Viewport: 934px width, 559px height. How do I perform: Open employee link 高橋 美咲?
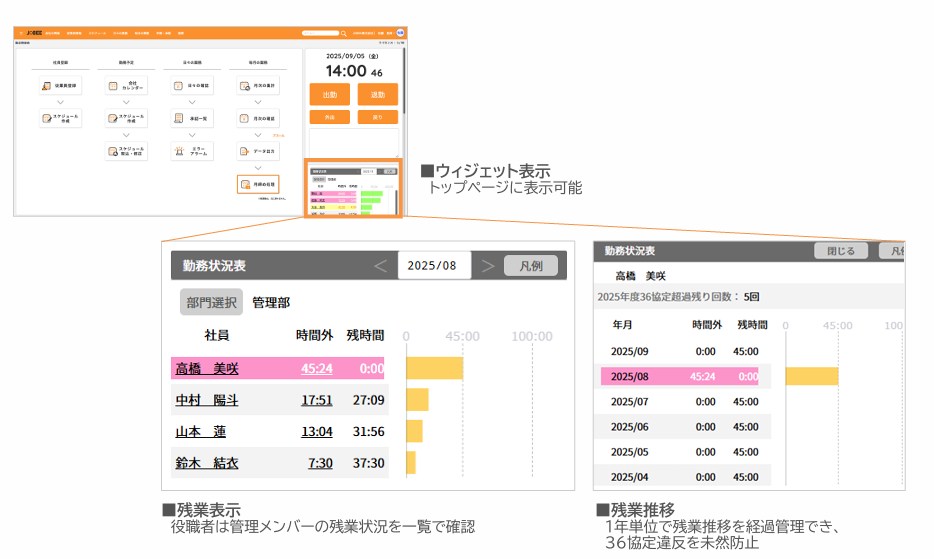(207, 369)
